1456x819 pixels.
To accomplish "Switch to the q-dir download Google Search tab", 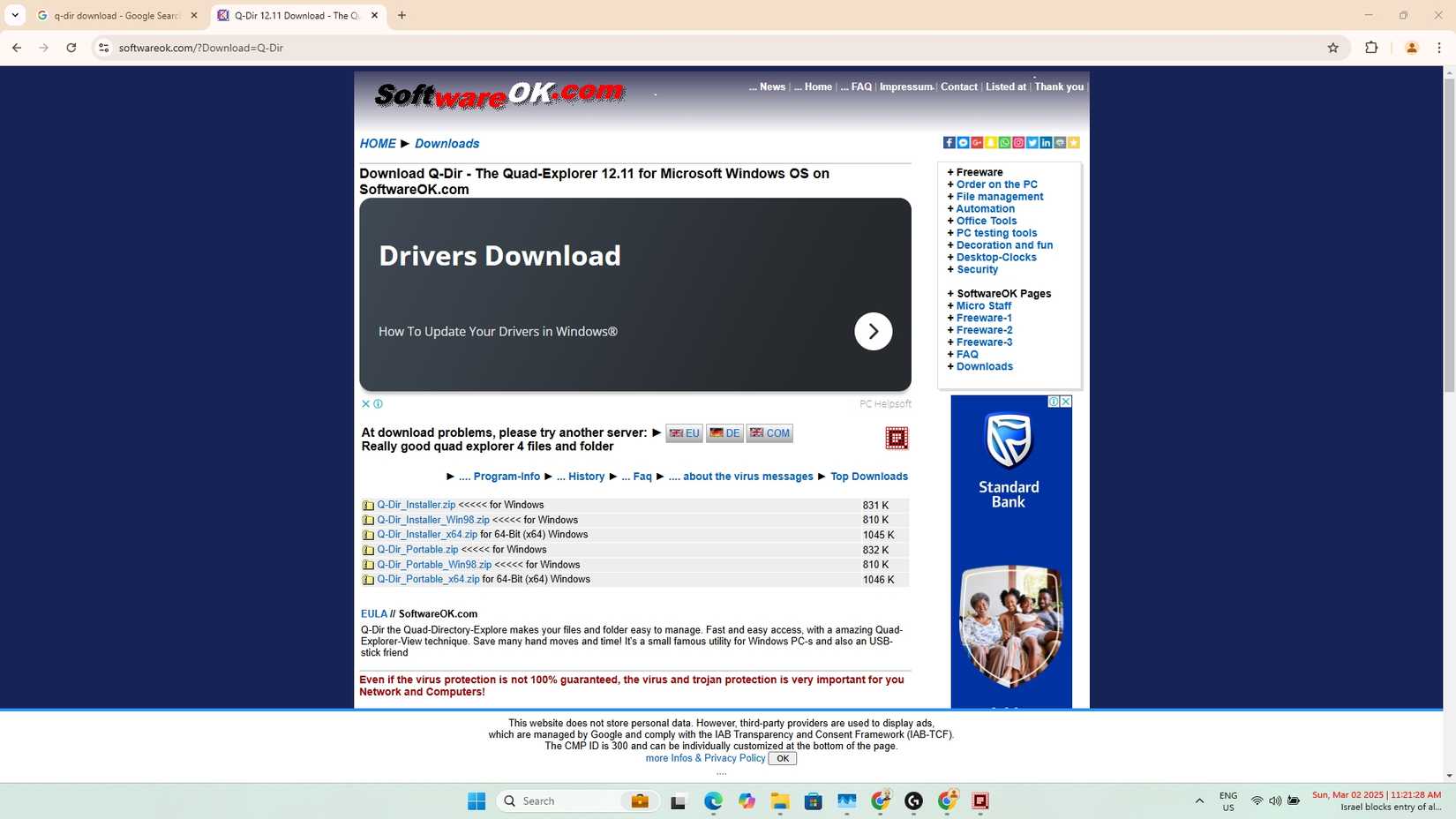I will (115, 15).
